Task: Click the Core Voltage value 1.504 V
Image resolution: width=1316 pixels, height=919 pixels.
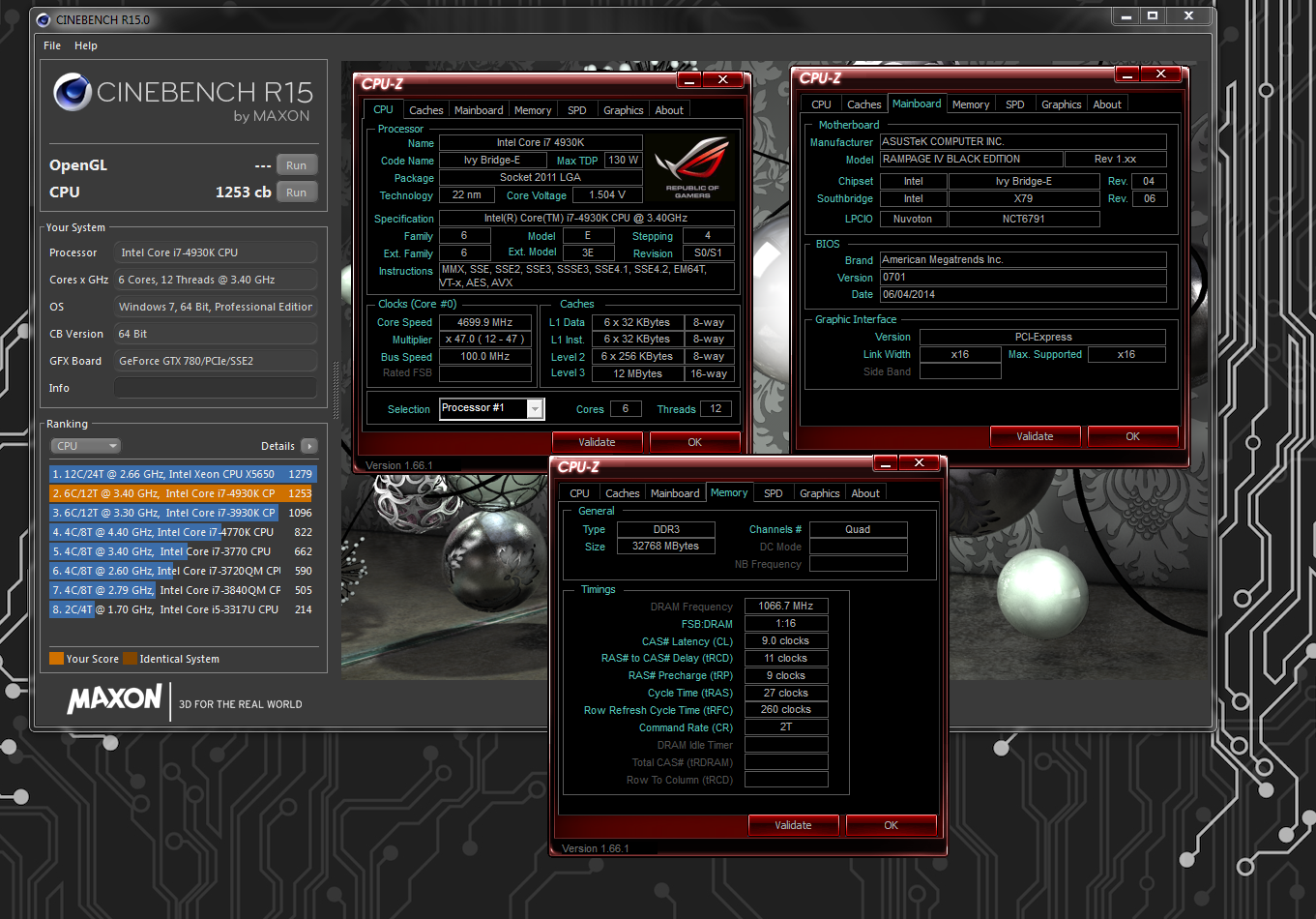Action: [x=607, y=194]
